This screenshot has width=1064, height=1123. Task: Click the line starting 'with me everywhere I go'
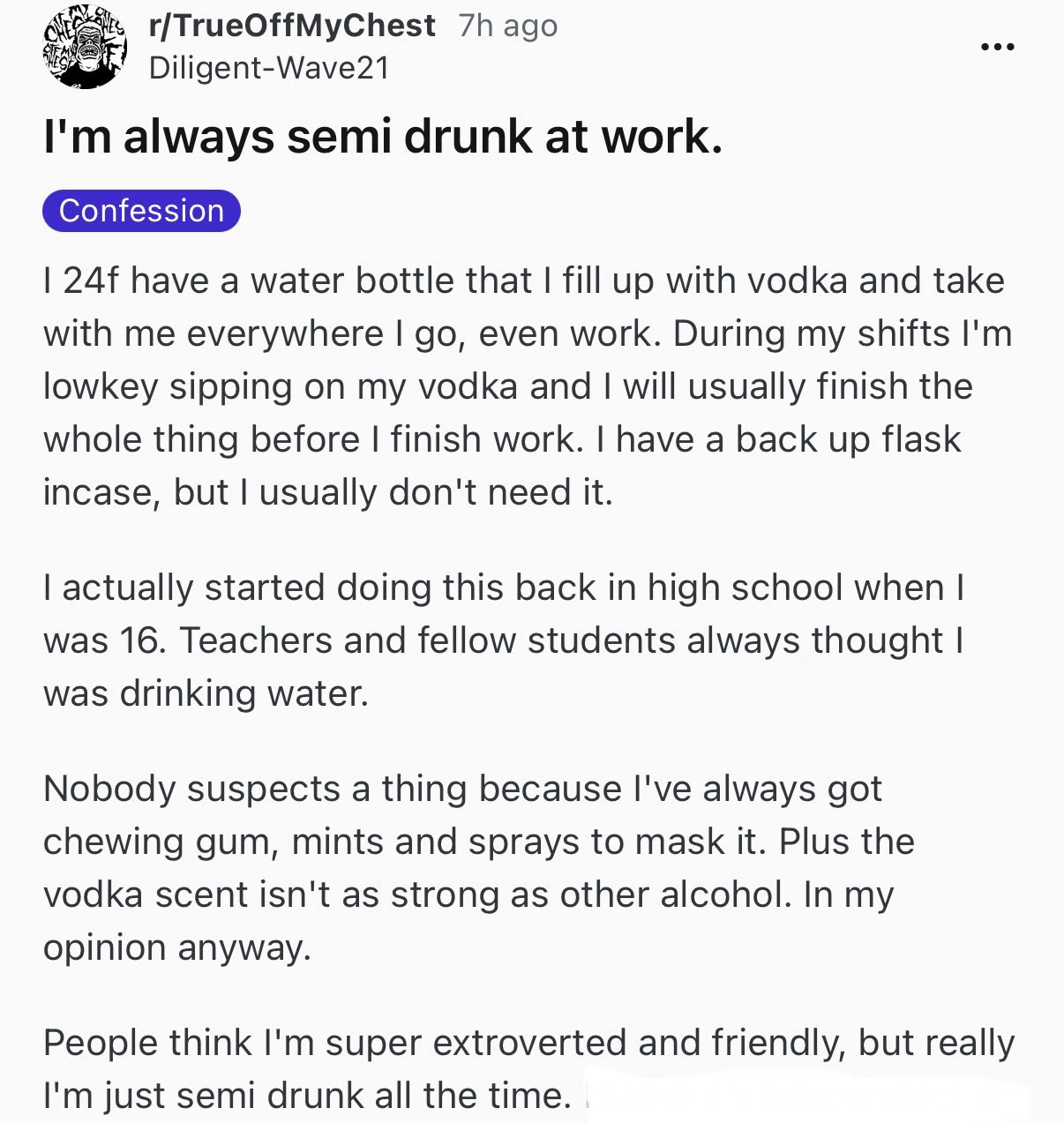click(x=527, y=333)
